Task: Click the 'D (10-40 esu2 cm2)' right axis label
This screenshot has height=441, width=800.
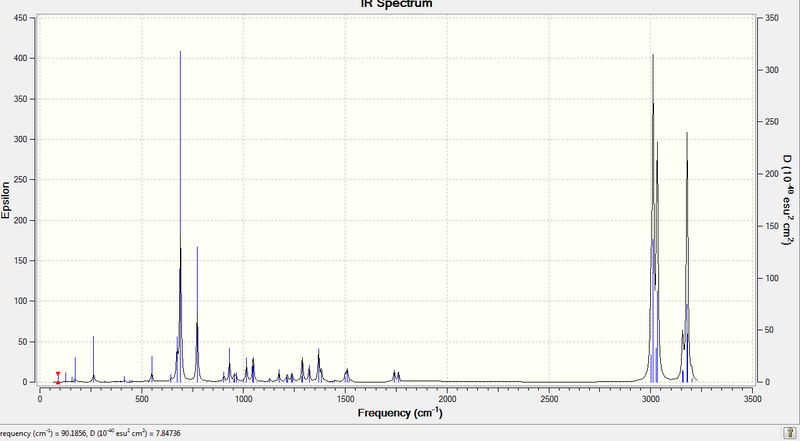Action: tap(790, 199)
